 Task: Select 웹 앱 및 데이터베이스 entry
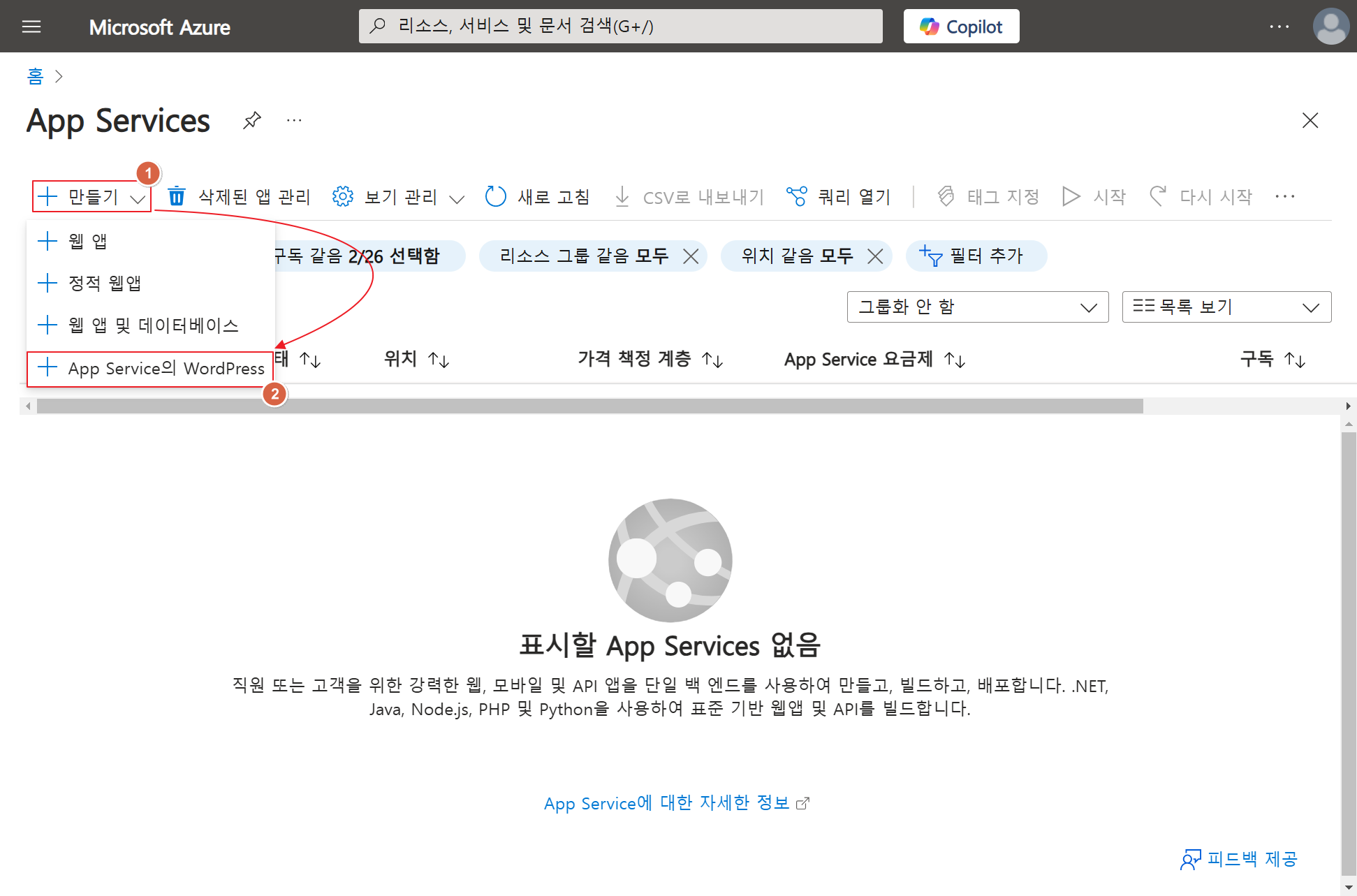(x=150, y=325)
